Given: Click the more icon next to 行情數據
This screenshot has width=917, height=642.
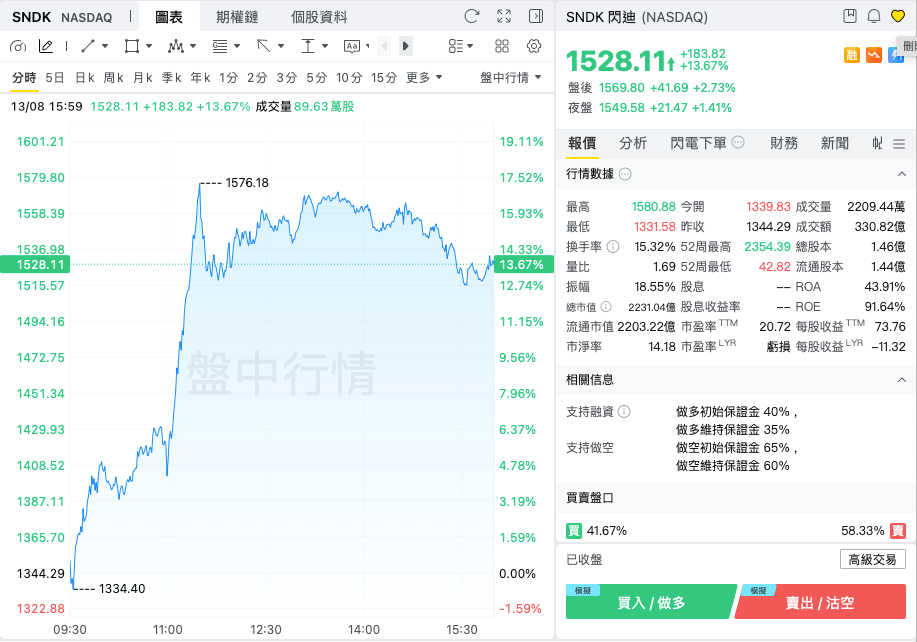Looking at the screenshot, I should [625, 174].
